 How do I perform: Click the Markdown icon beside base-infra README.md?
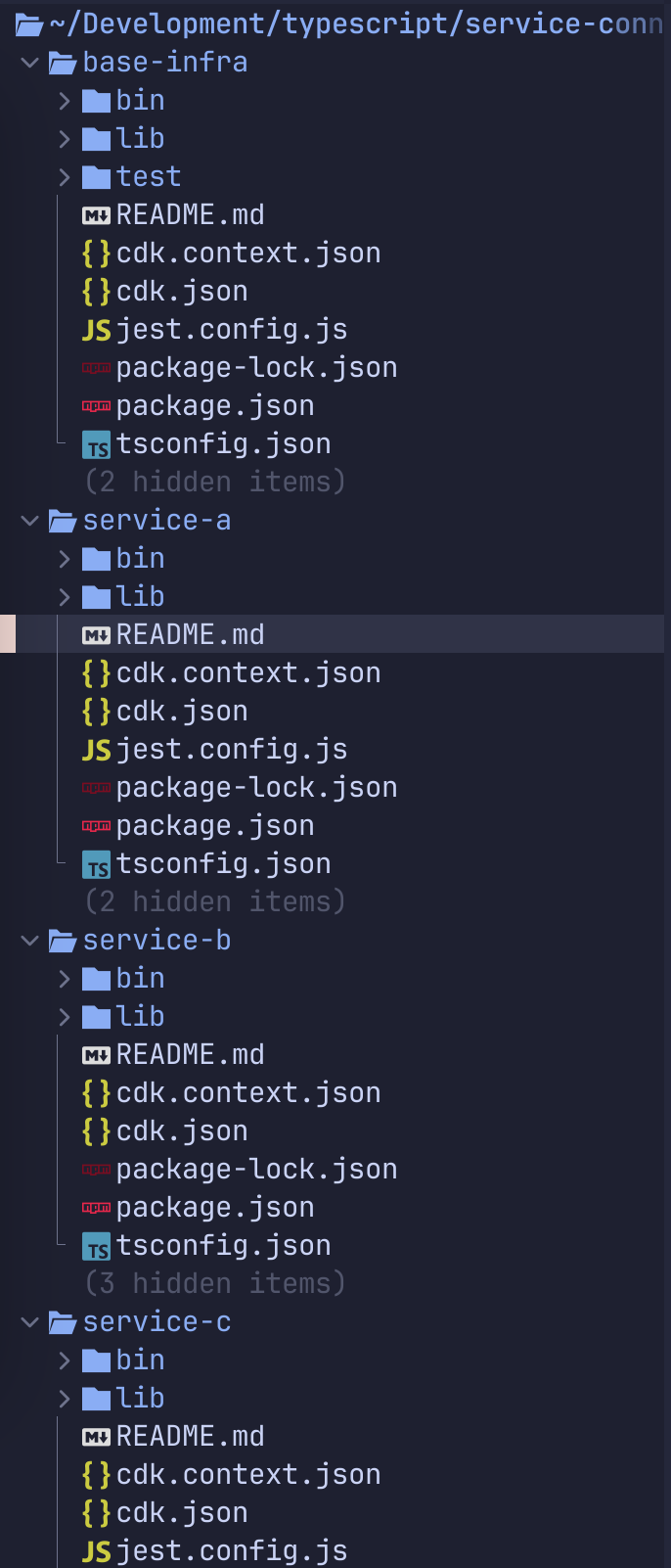coord(97,213)
